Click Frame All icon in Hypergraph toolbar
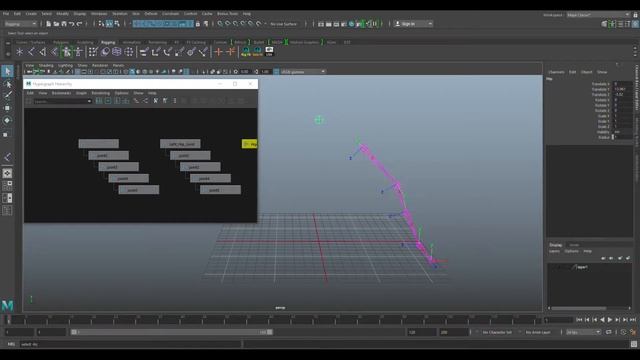 (99, 101)
